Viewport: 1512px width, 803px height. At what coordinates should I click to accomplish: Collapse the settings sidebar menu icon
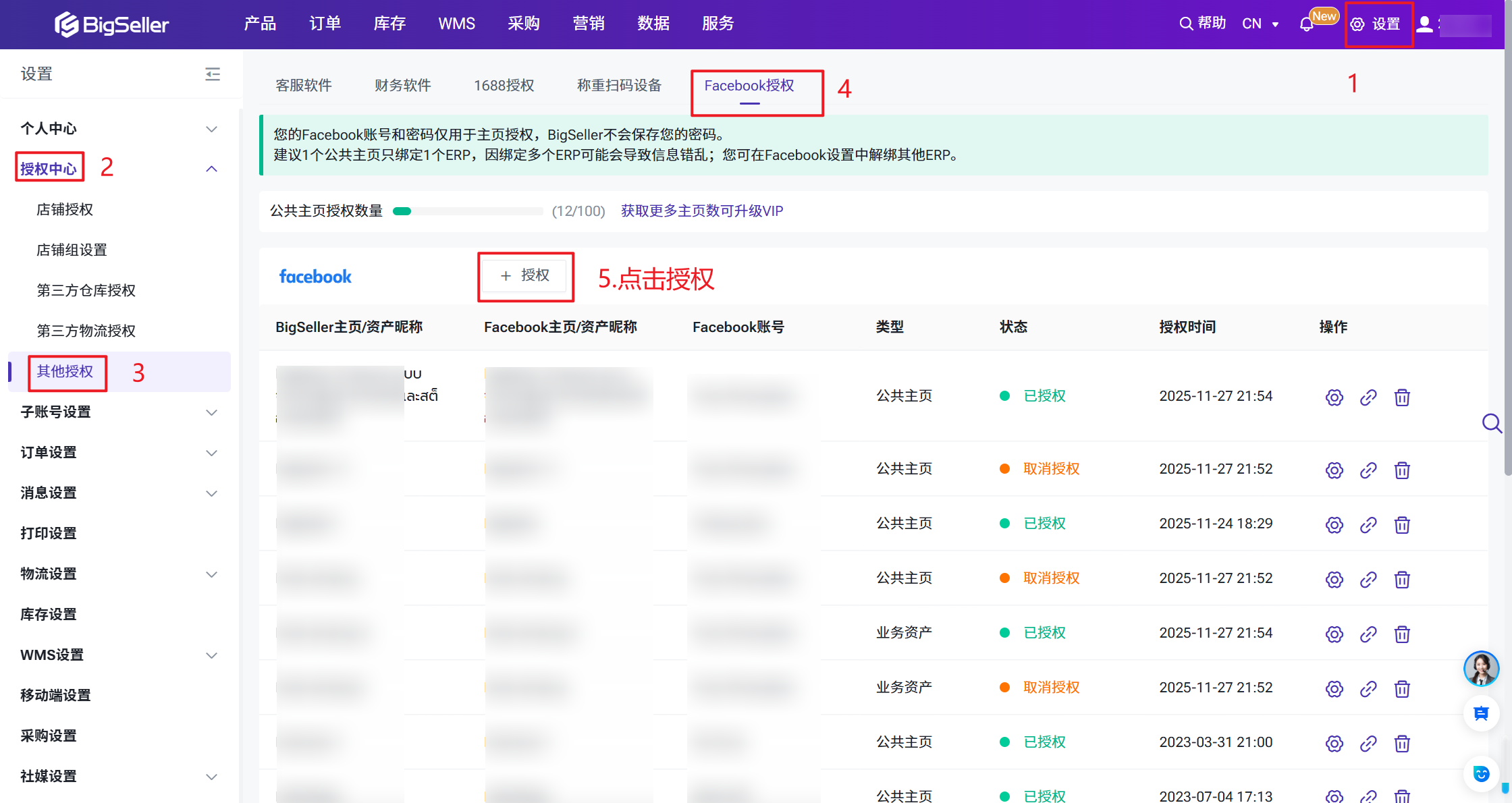click(213, 74)
